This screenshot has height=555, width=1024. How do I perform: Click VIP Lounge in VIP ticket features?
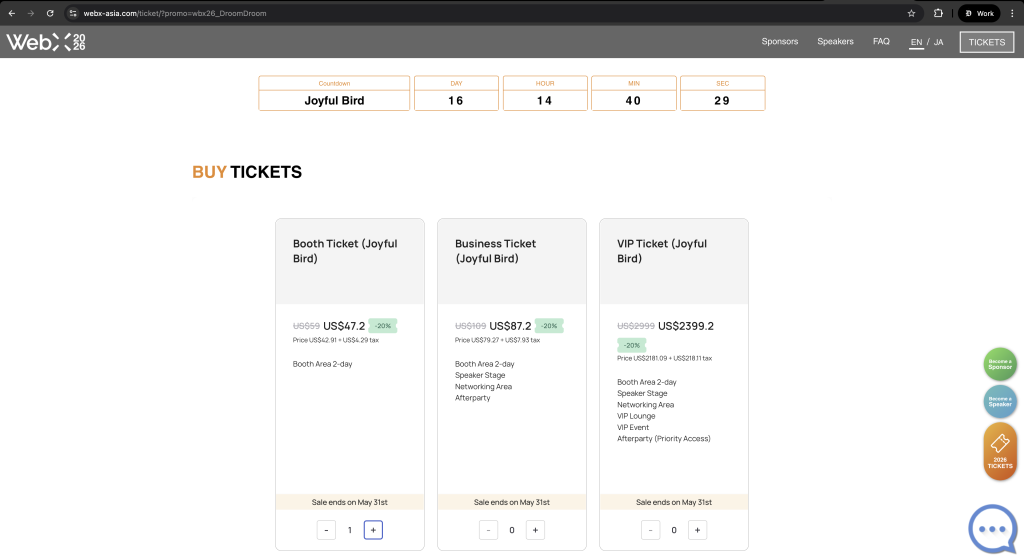[x=636, y=416]
